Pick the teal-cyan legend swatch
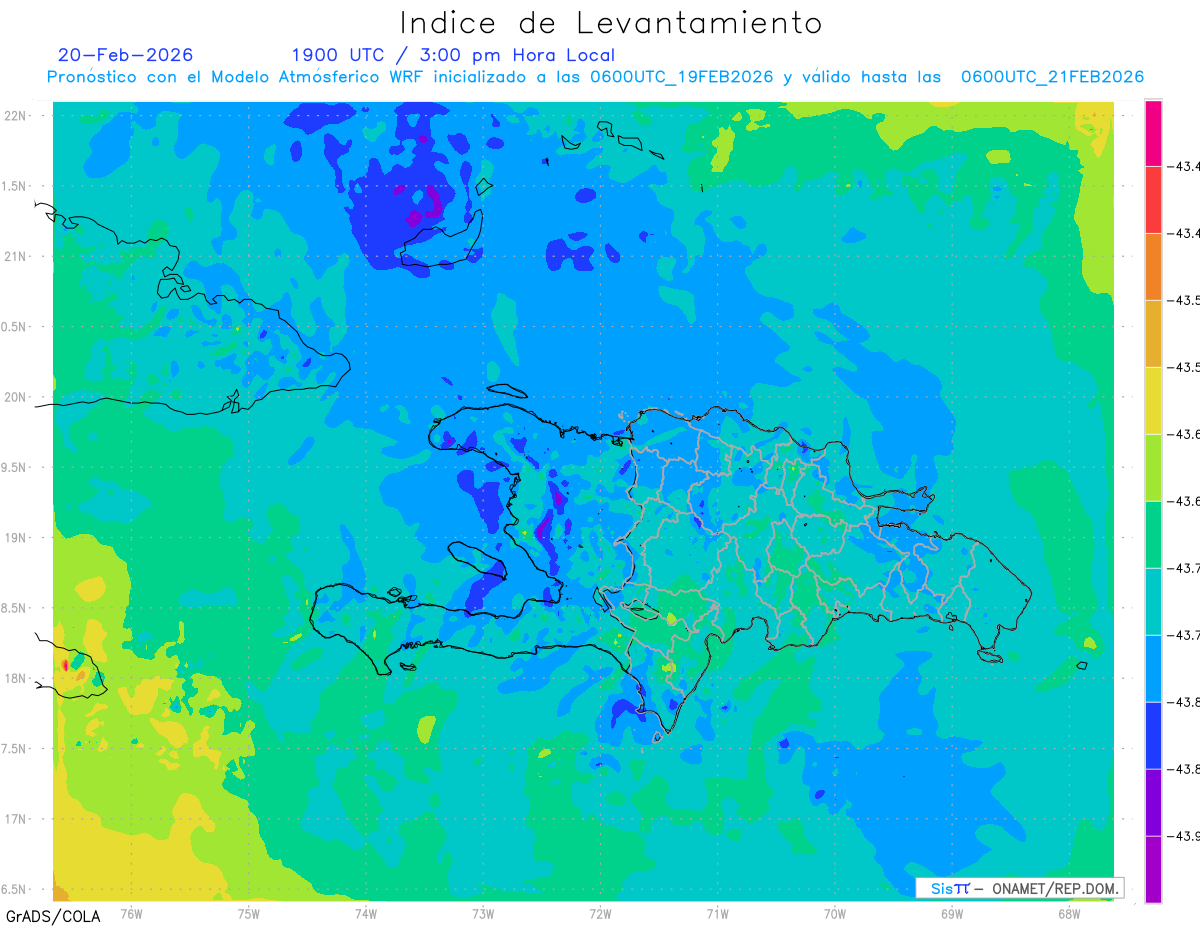The width and height of the screenshot is (1200, 927). click(1153, 602)
